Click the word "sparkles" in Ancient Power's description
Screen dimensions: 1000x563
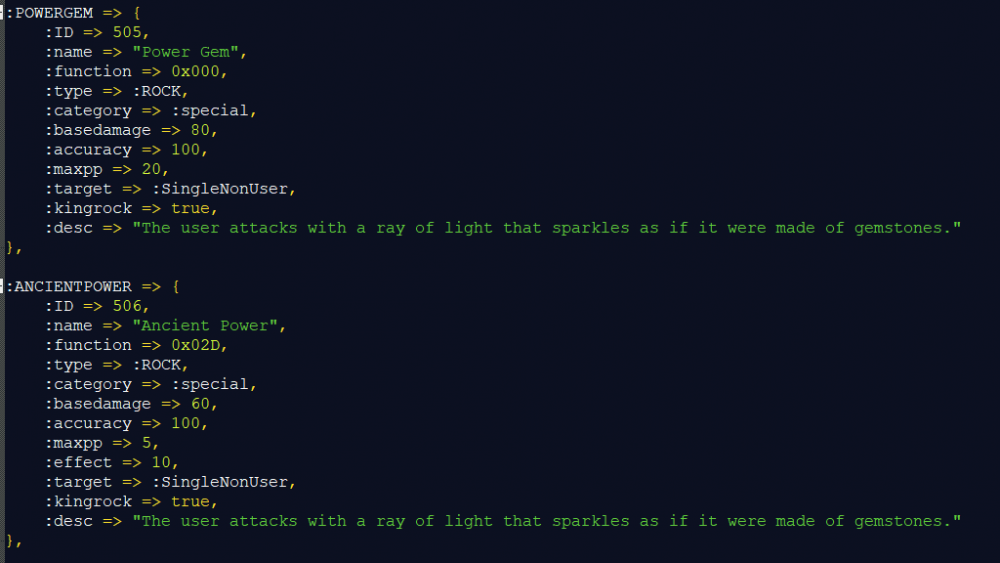pyautogui.click(x=591, y=522)
